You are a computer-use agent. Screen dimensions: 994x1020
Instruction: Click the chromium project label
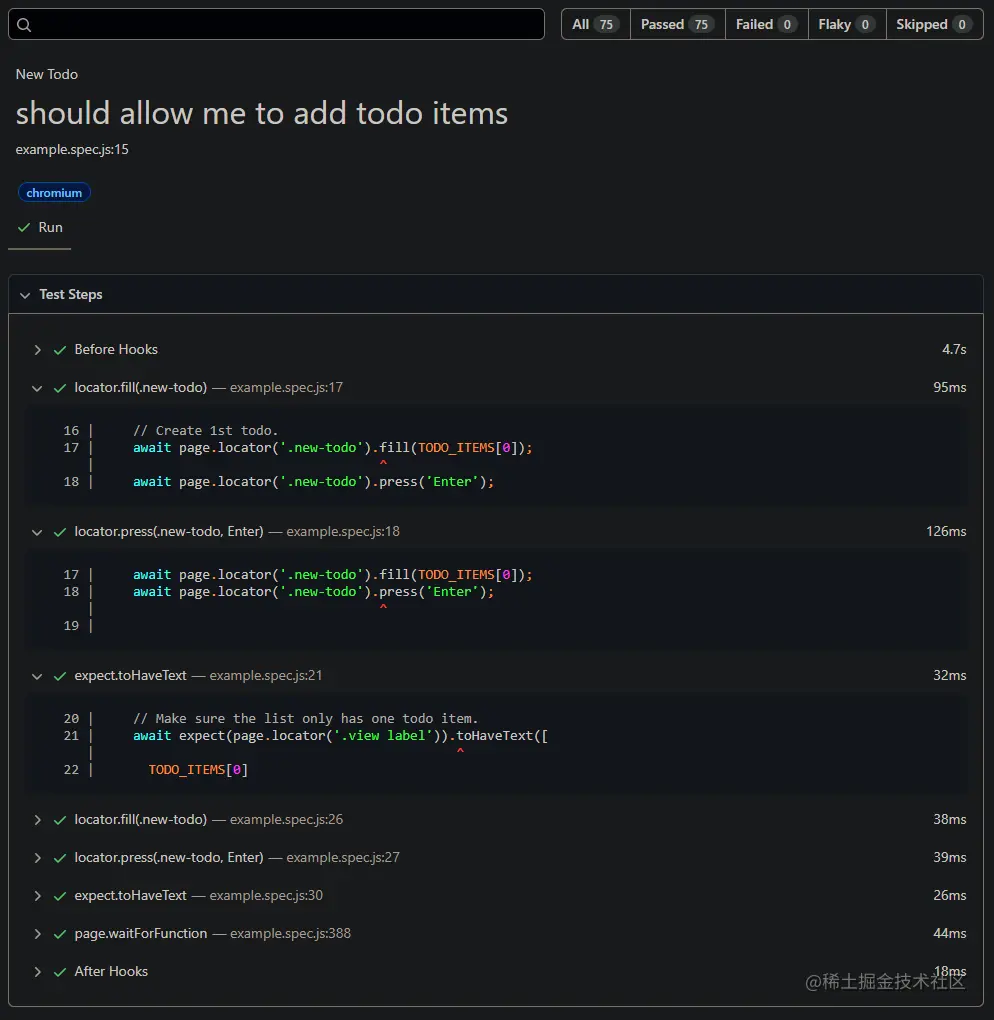click(x=54, y=193)
